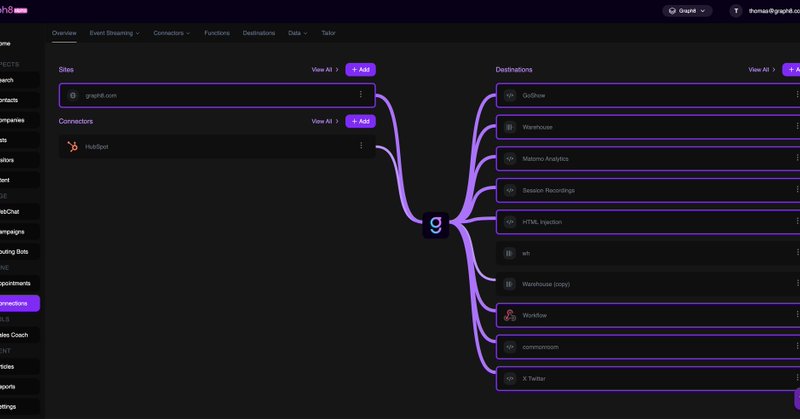800x419 pixels.
Task: Open Companies in the sidebar
Action: [19, 120]
